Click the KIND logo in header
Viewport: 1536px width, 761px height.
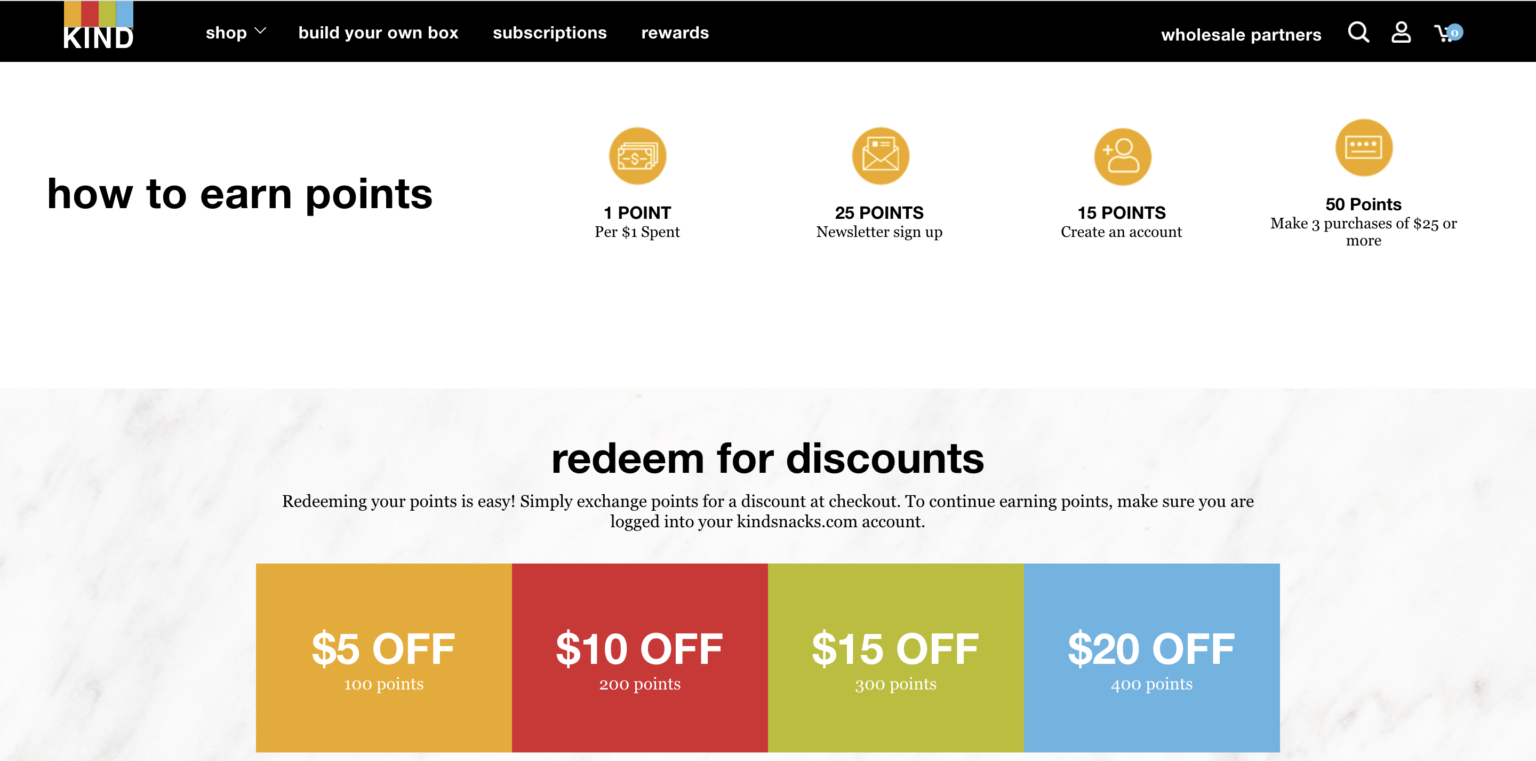pyautogui.click(x=98, y=27)
